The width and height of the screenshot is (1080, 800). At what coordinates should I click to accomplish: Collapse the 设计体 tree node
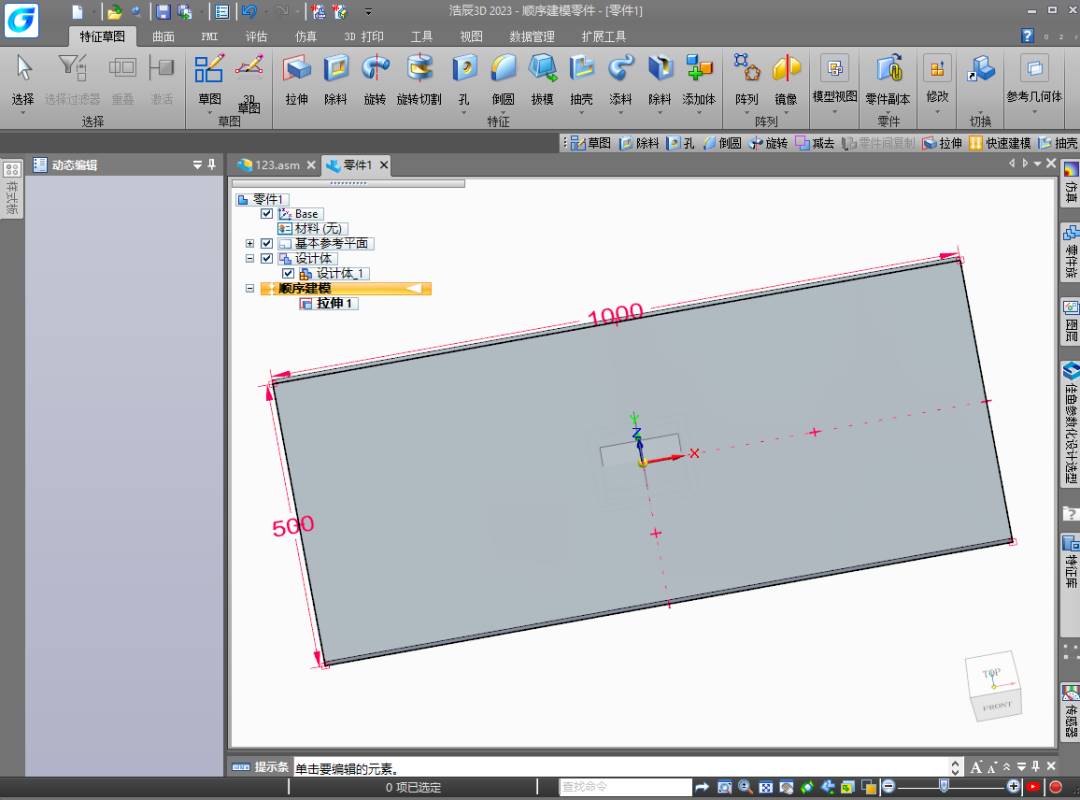(x=250, y=259)
